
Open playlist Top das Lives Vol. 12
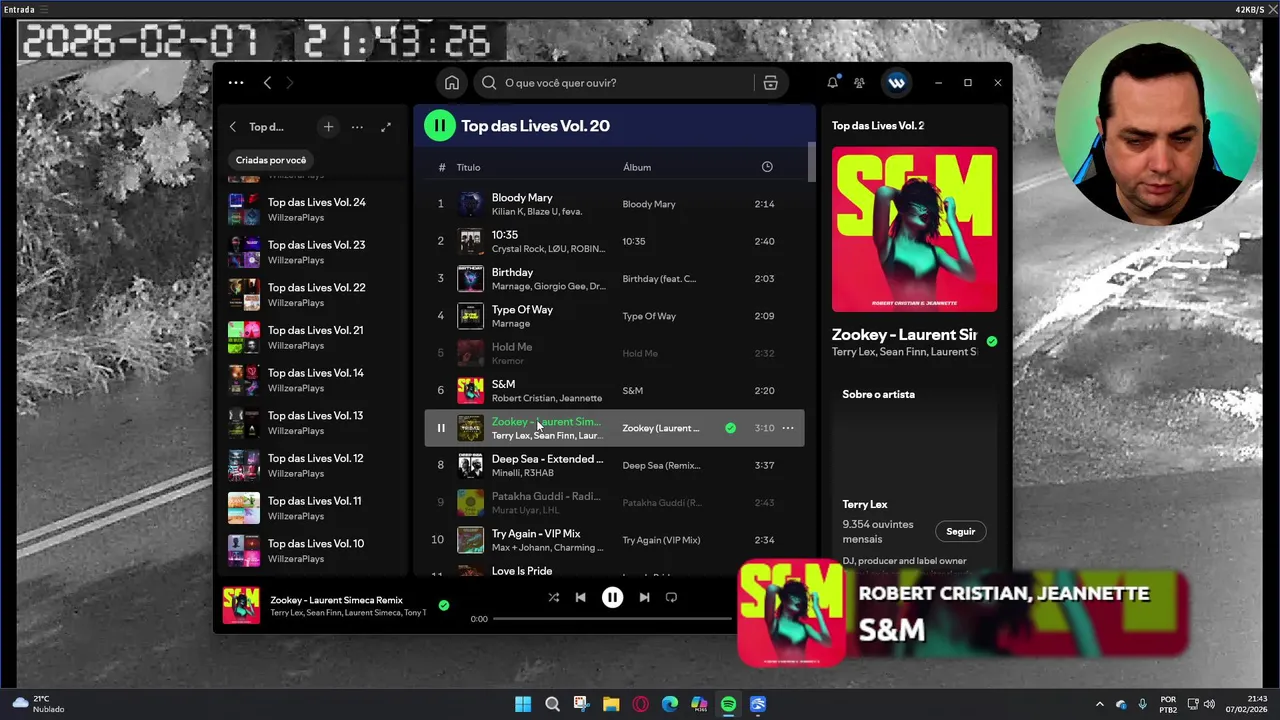coord(312,465)
